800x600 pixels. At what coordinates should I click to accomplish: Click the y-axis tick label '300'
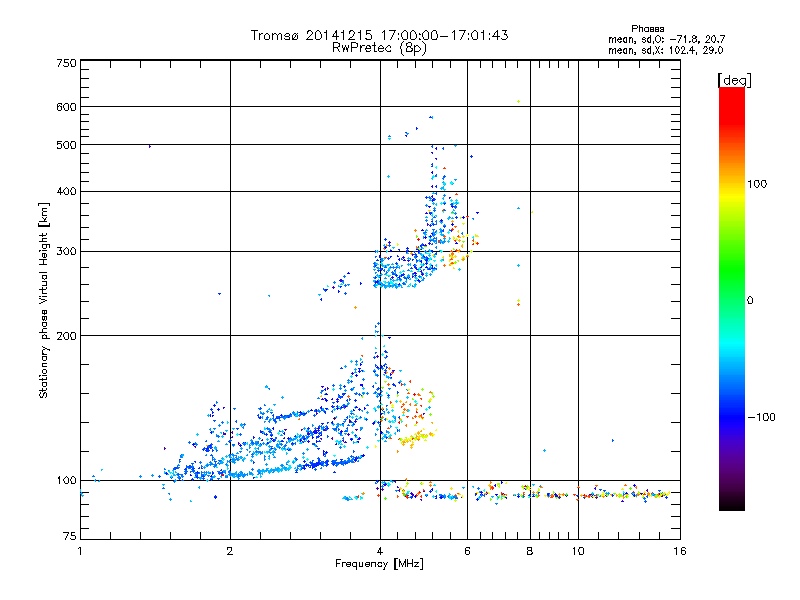click(x=66, y=252)
